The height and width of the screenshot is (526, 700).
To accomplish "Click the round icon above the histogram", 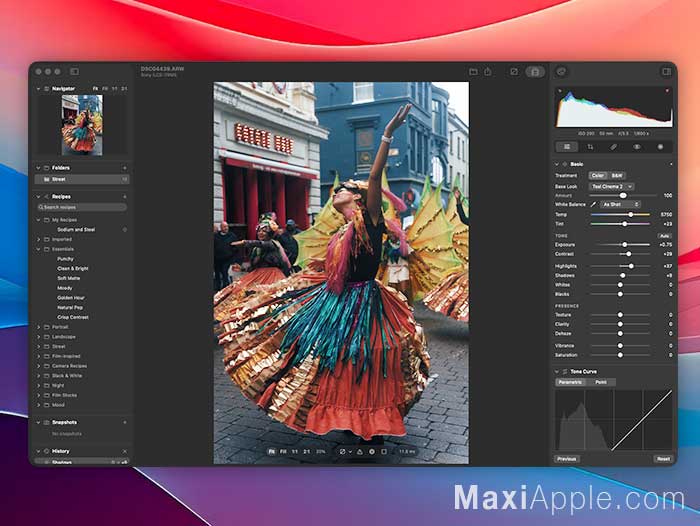I will click(561, 71).
